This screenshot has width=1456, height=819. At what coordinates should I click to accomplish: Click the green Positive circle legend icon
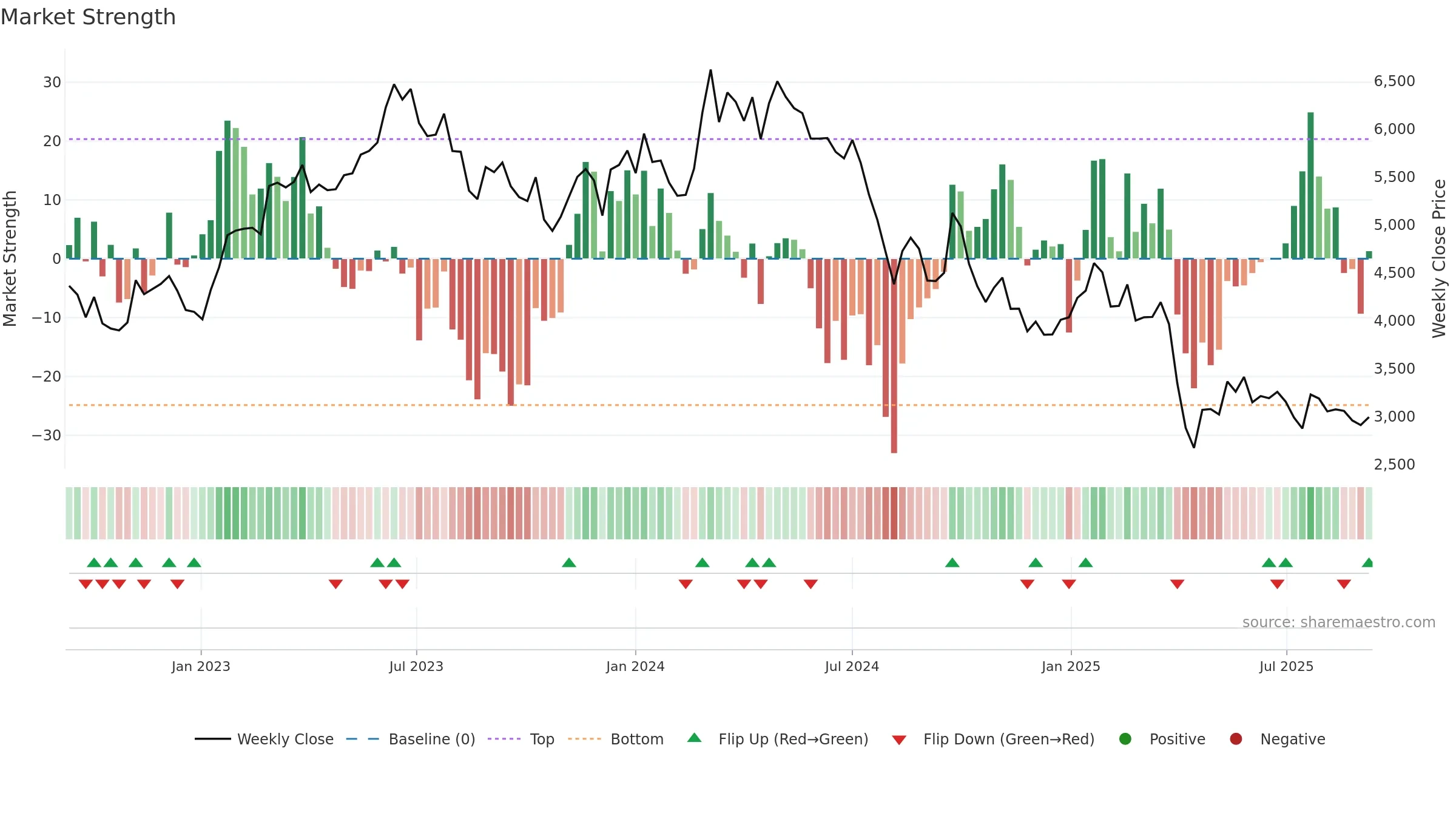point(1125,739)
